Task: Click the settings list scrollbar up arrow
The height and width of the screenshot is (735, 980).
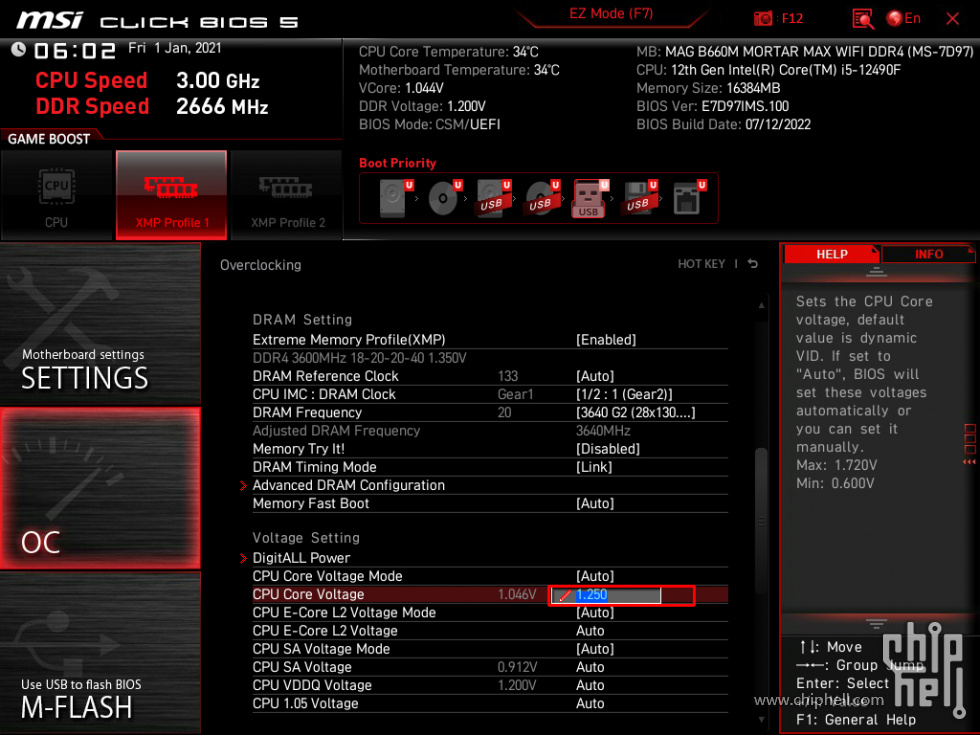Action: pos(761,305)
